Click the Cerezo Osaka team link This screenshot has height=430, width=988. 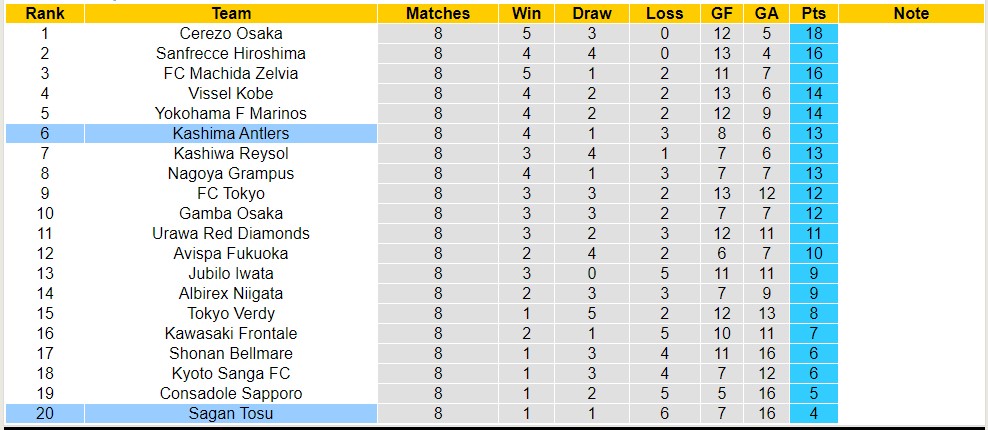[231, 33]
